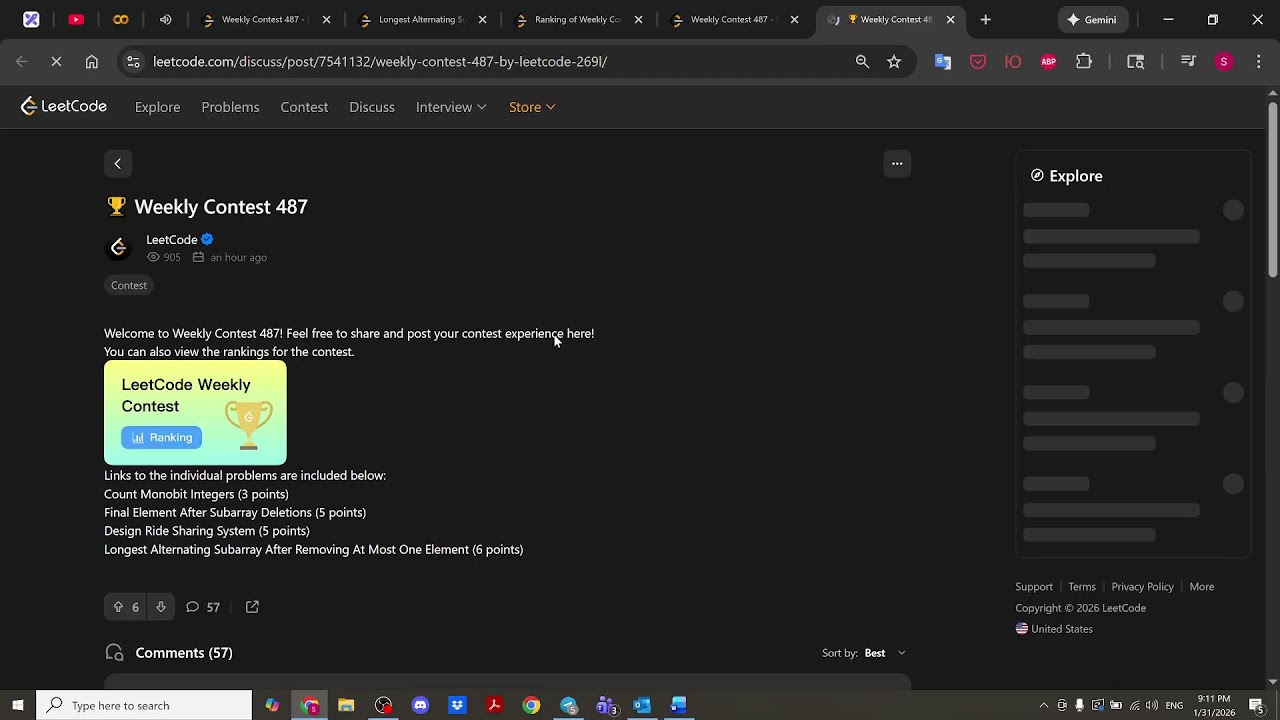The height and width of the screenshot is (720, 1280).
Task: Click the Contest tag chip
Action: pyautogui.click(x=129, y=286)
